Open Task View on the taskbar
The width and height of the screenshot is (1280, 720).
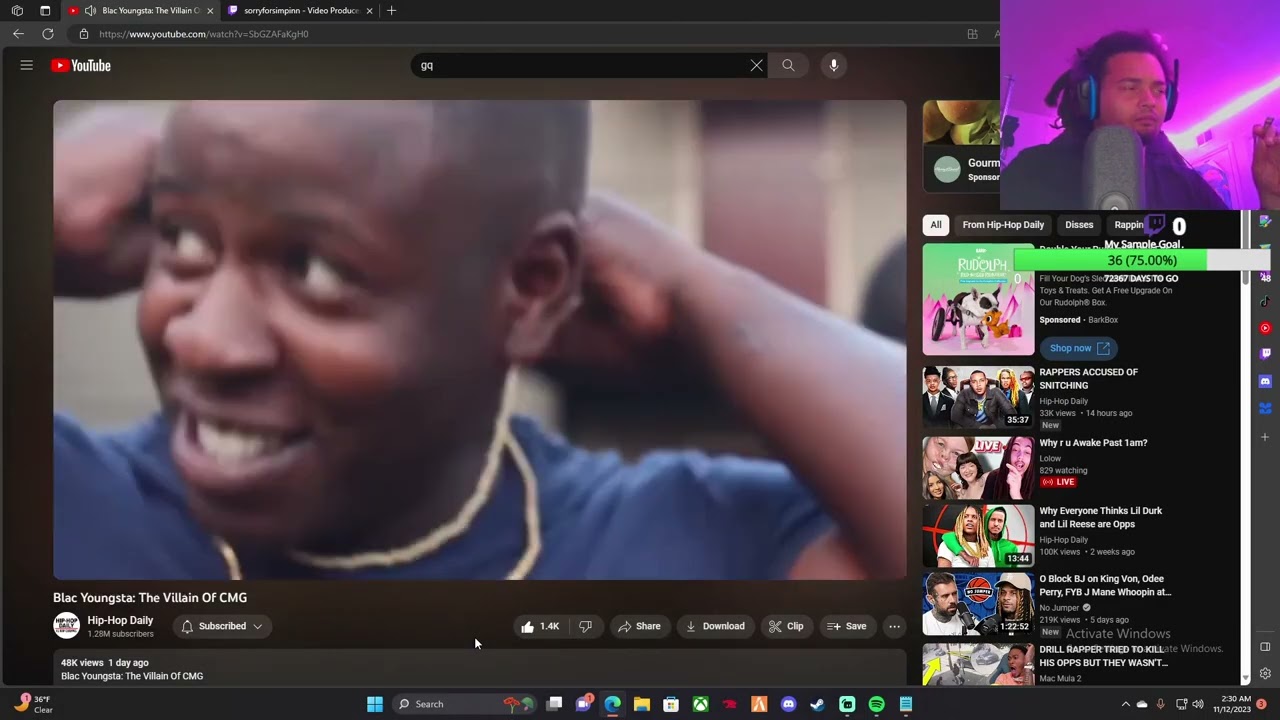click(554, 704)
